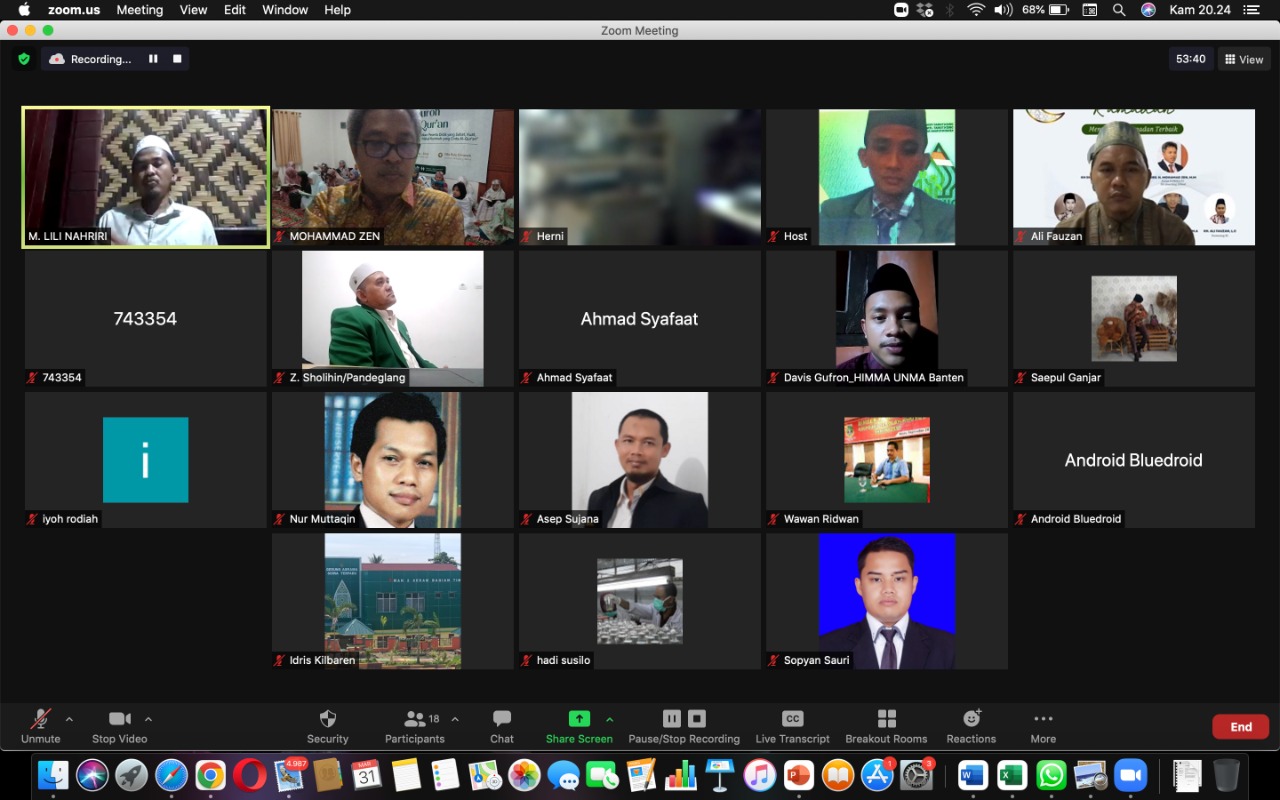This screenshot has width=1280, height=800.
Task: Click the green encryption shield icon
Action: point(24,59)
